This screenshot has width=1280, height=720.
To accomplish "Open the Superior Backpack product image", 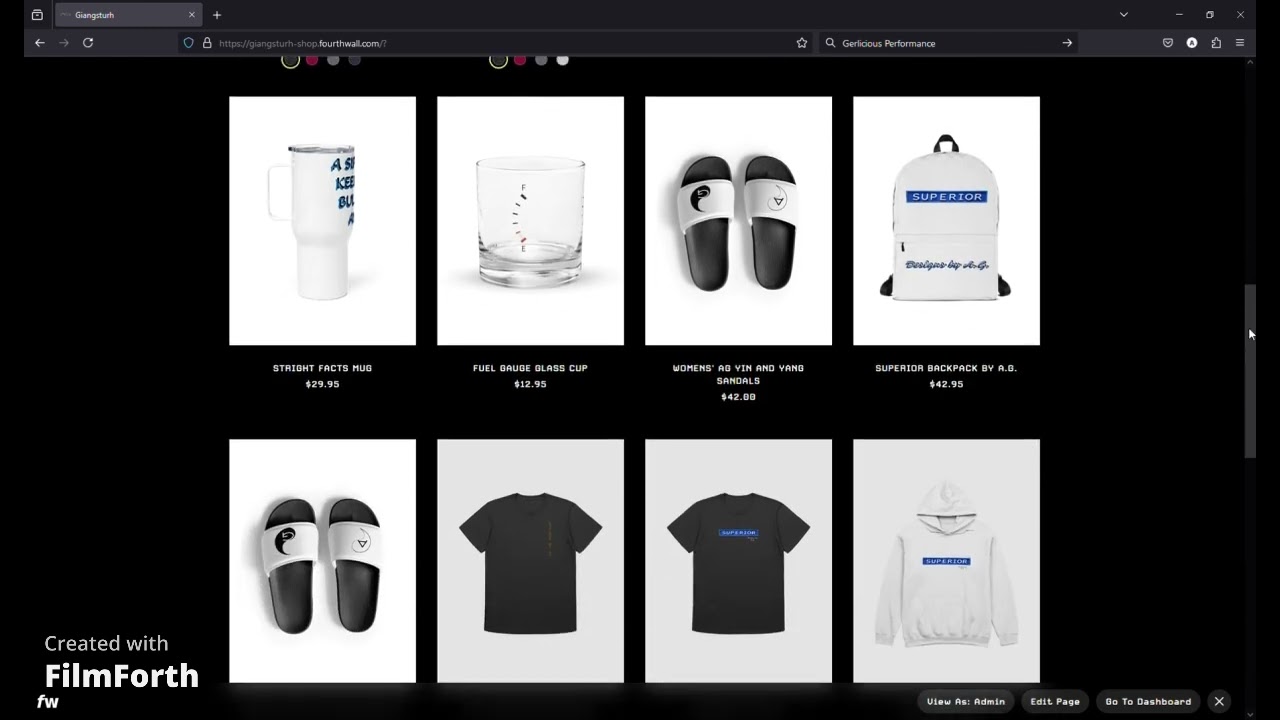I will point(946,221).
